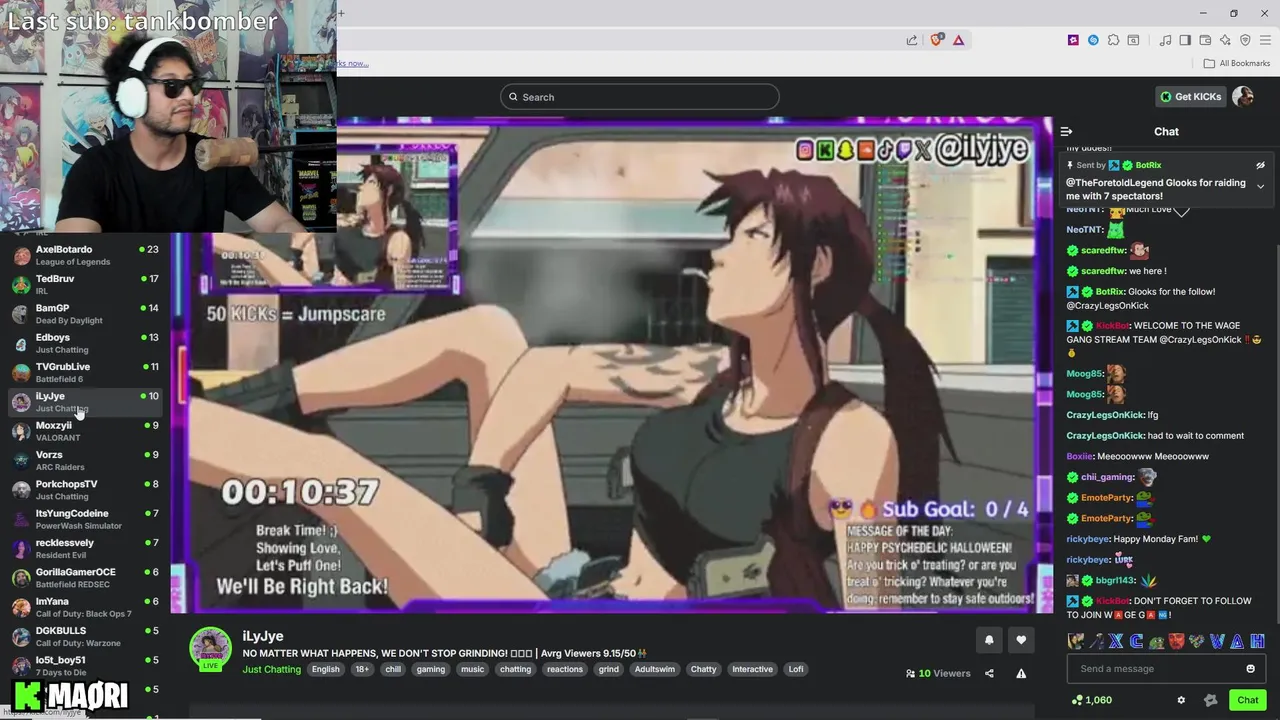Screen dimensions: 1280x720
Task: Select the blue H quick emote
Action: [1257, 641]
